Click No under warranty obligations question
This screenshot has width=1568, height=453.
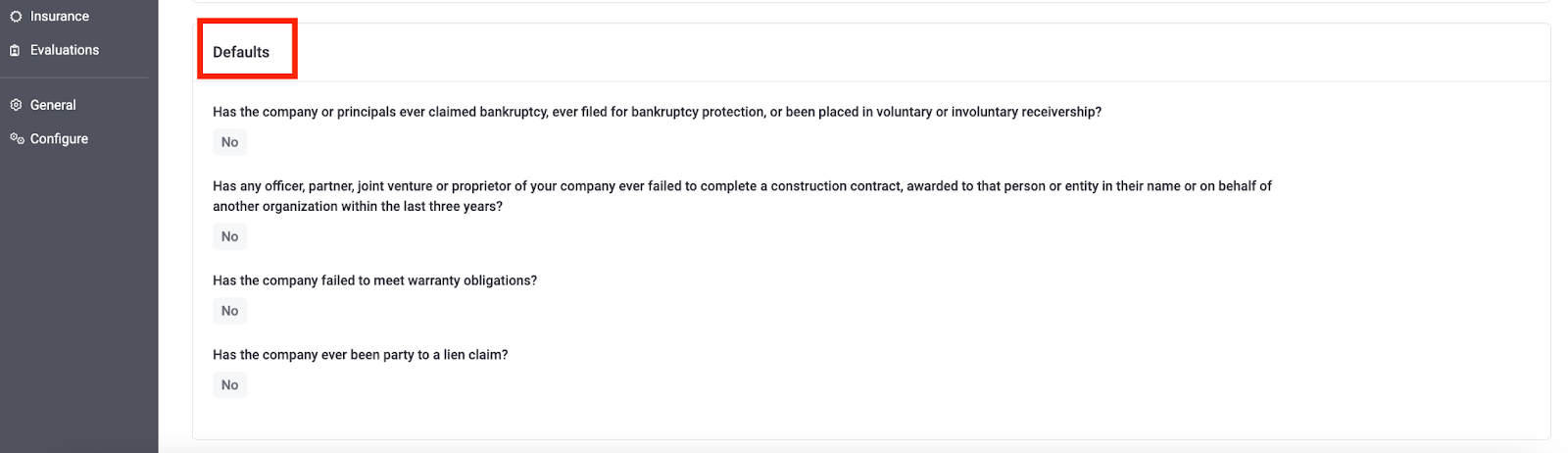point(229,311)
